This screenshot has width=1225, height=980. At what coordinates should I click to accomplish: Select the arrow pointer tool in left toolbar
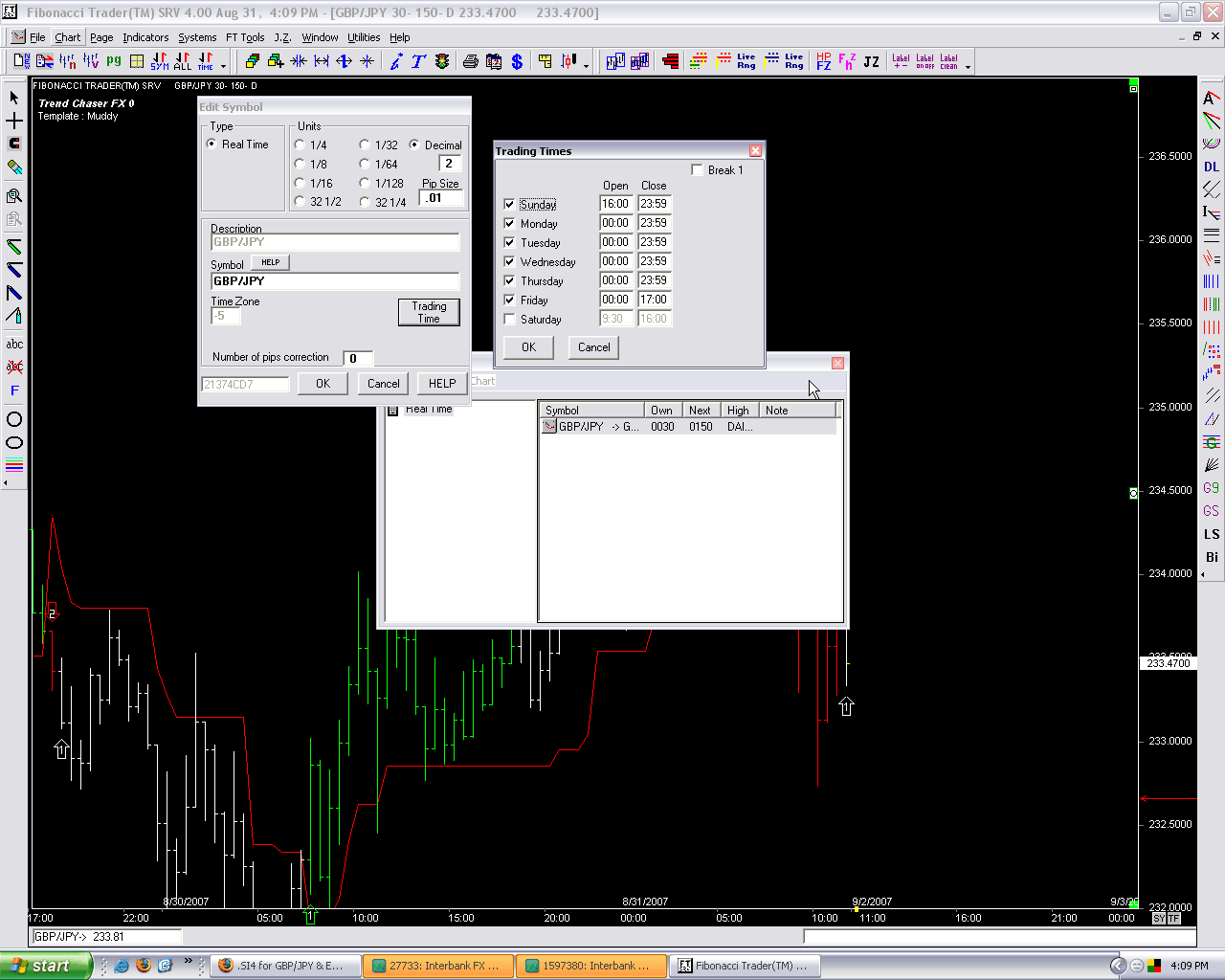(14, 98)
